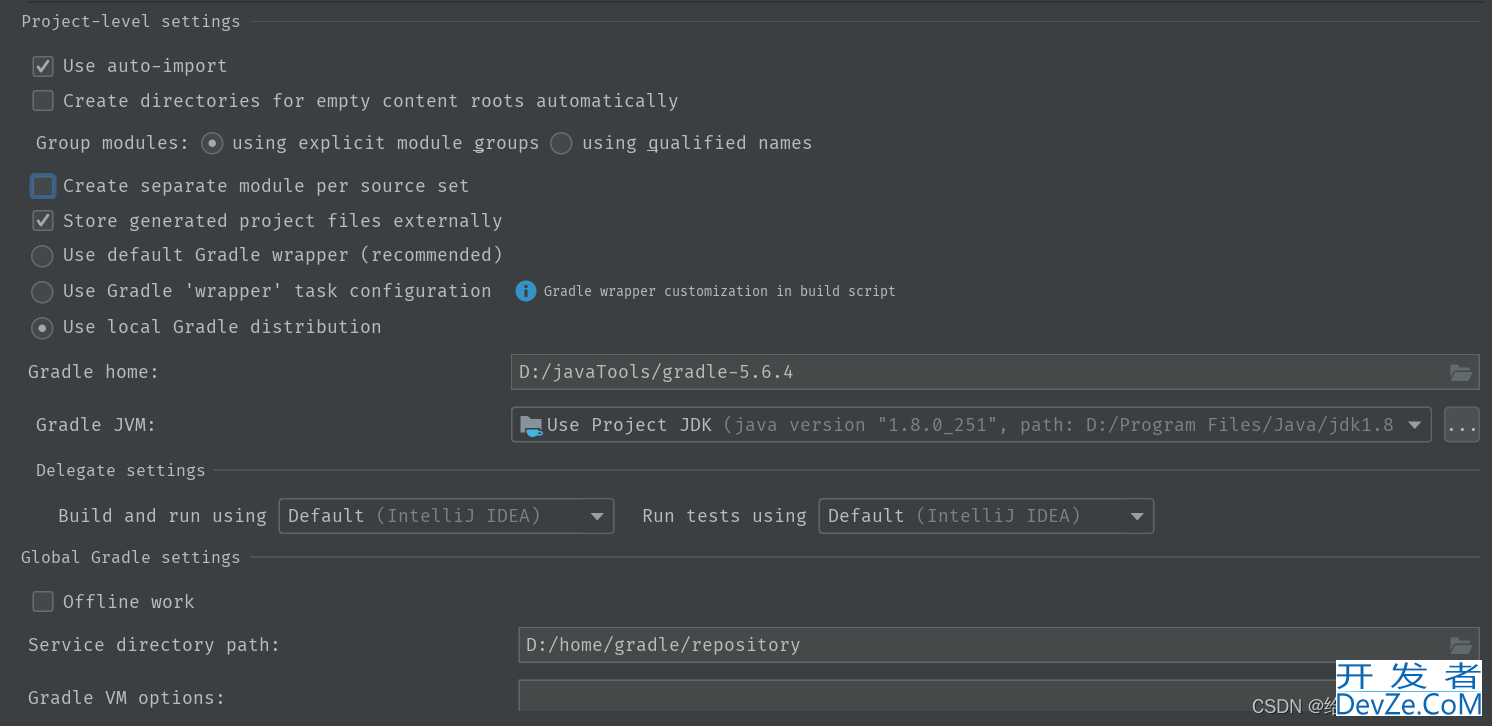Open the Run tests using dropdown
The width and height of the screenshot is (1492, 726).
tap(986, 516)
